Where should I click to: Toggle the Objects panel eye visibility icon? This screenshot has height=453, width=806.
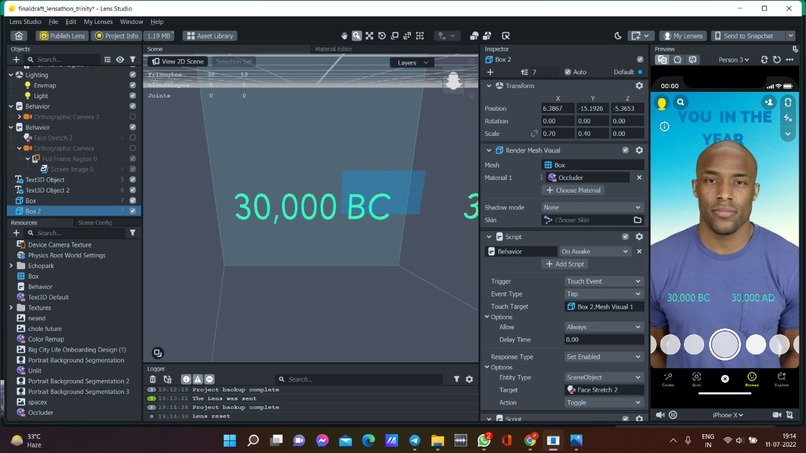point(120,60)
